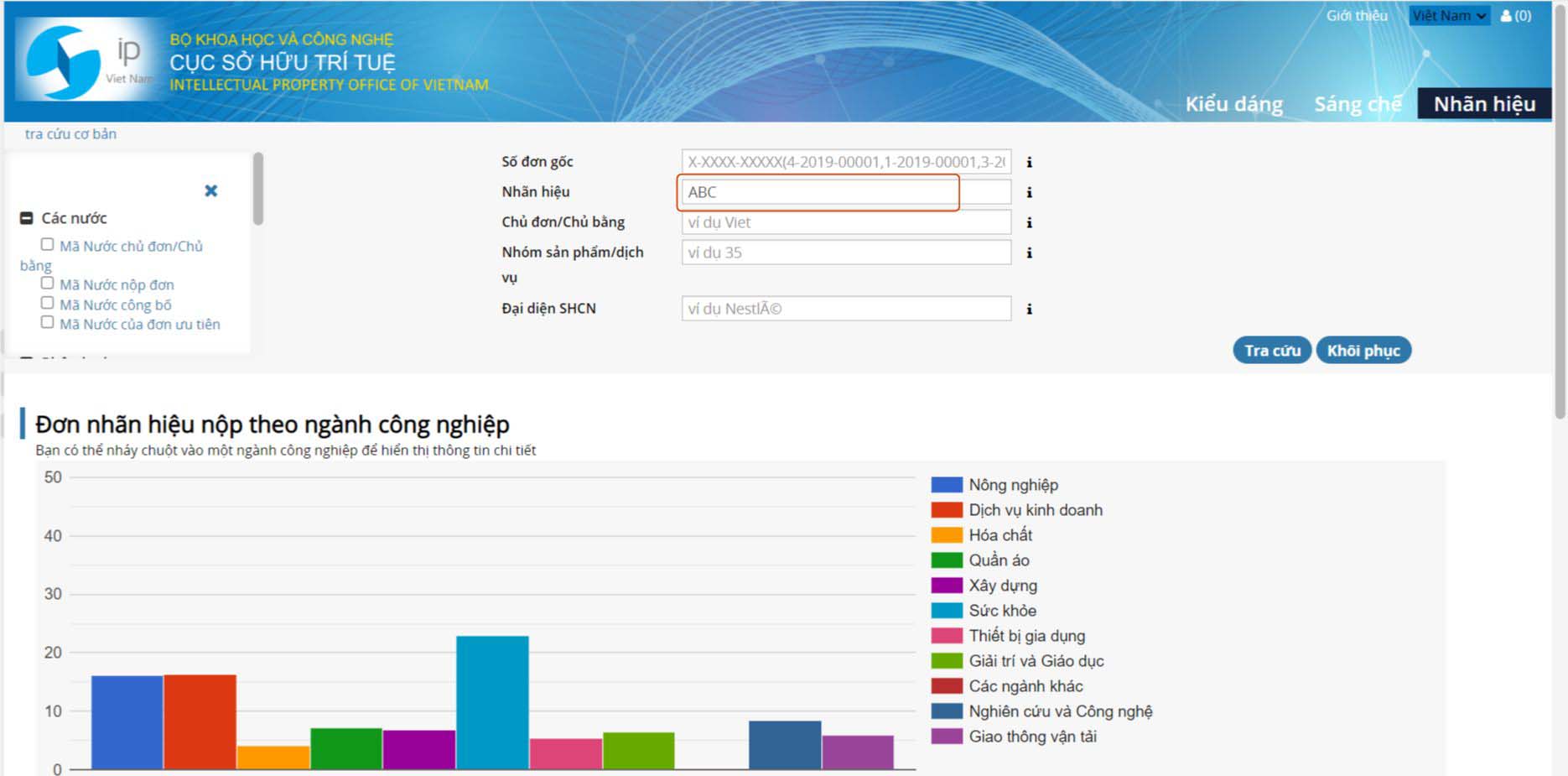Viewport: 1568px width, 776px height.
Task: Click the tra cứu cơ bản link
Action: [x=70, y=133]
